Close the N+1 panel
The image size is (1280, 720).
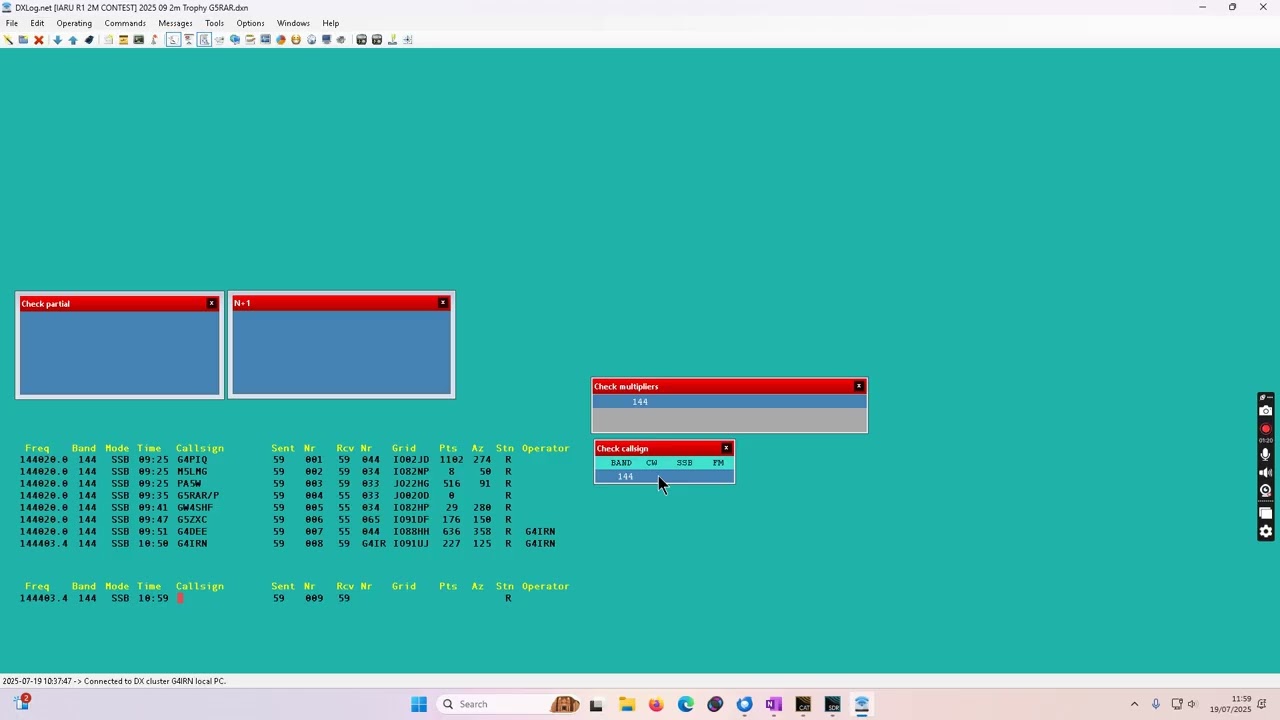(443, 302)
